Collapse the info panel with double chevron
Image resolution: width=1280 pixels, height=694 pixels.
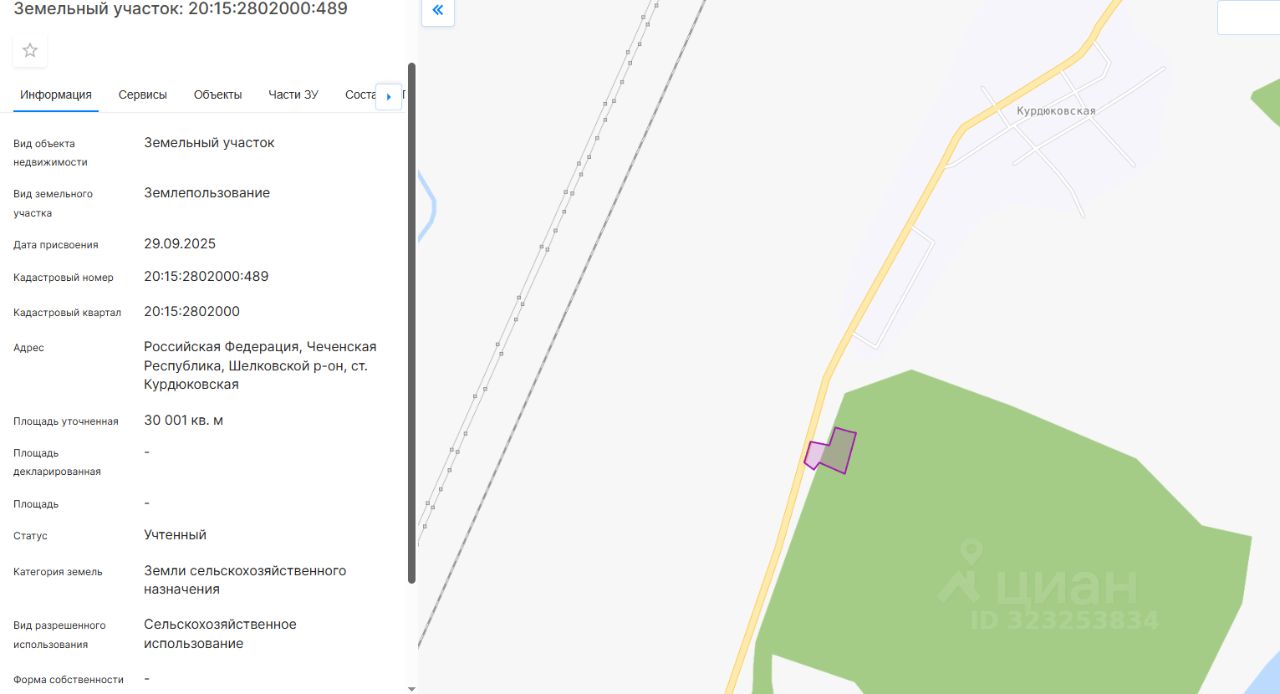pos(438,11)
